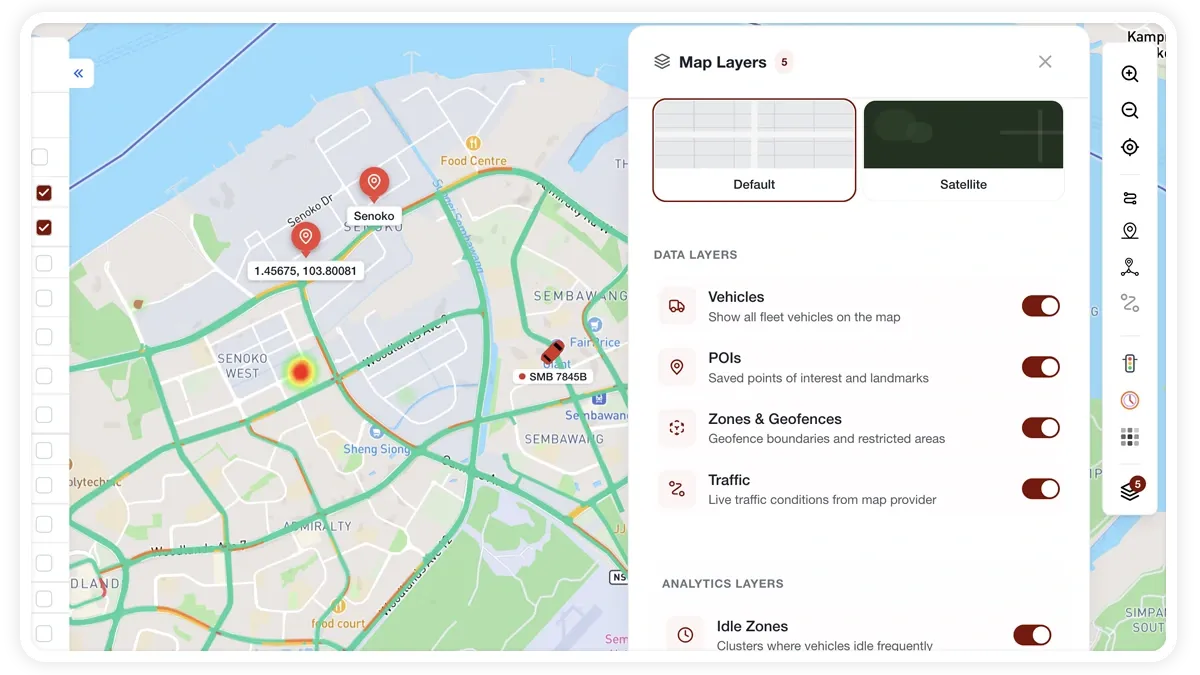Click the food court map icon

pyautogui.click(x=339, y=606)
